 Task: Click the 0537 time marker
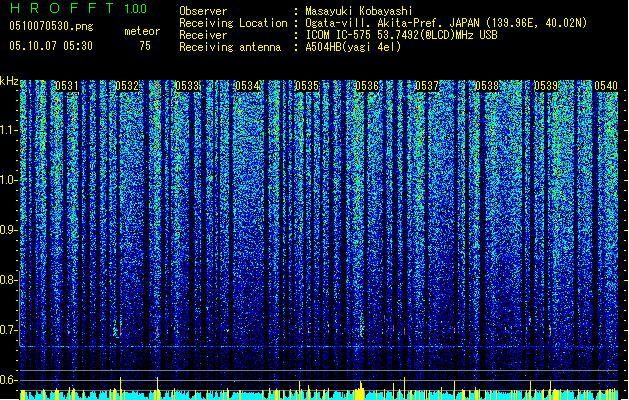coord(427,86)
